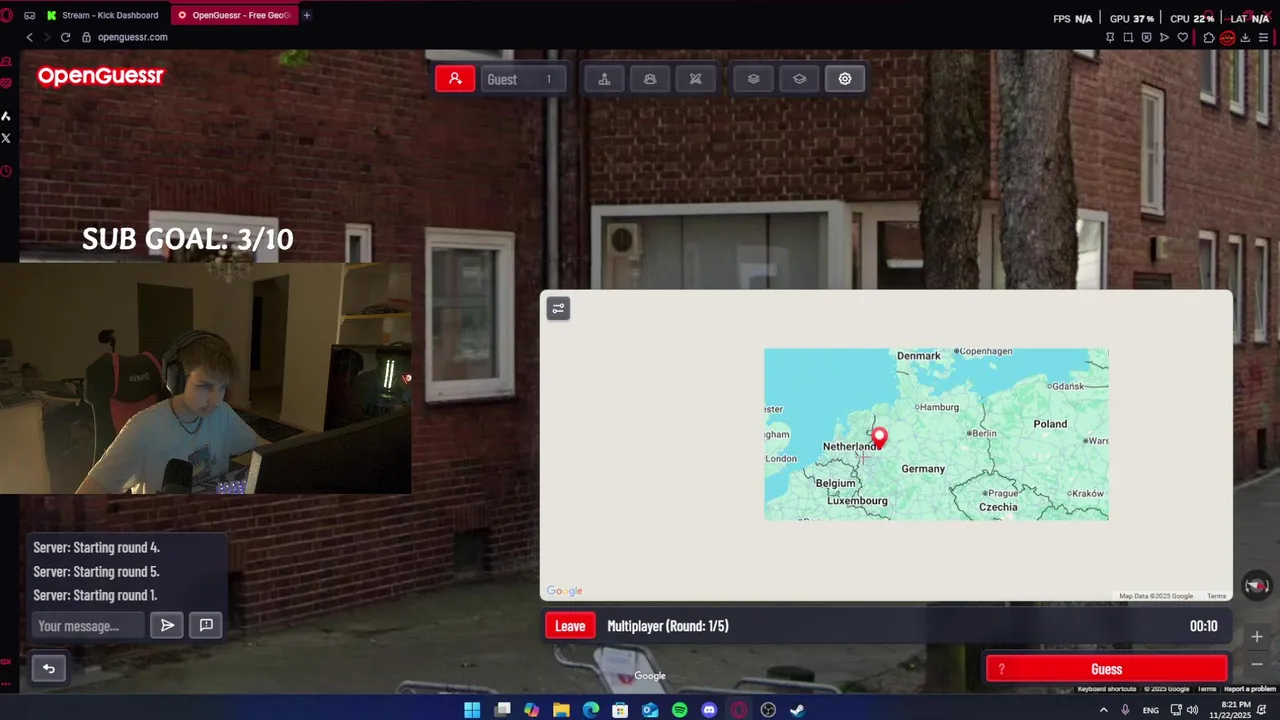
Task: Click the OpenGuessr logo
Action: [x=100, y=76]
